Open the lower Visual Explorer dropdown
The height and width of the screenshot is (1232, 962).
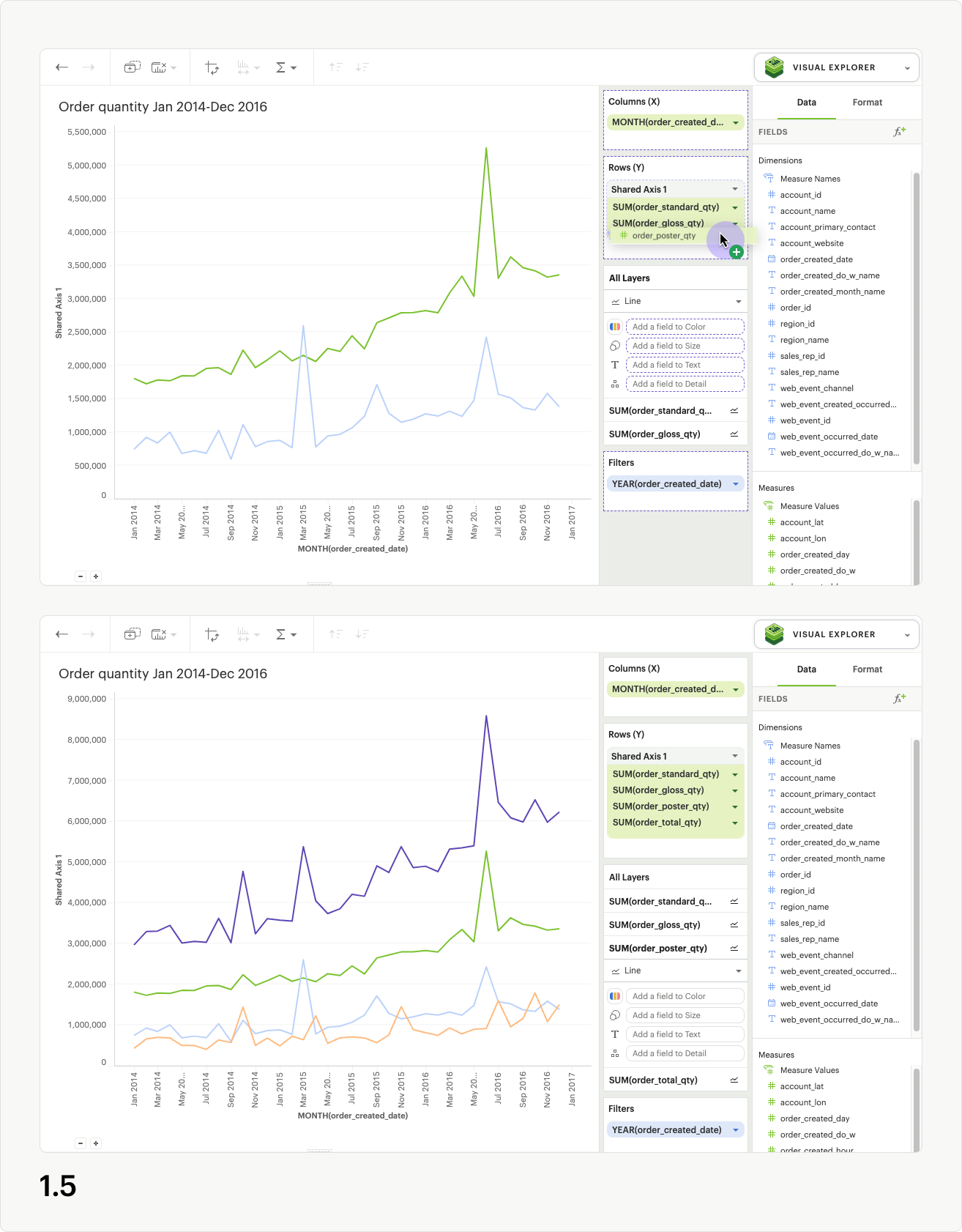click(907, 635)
